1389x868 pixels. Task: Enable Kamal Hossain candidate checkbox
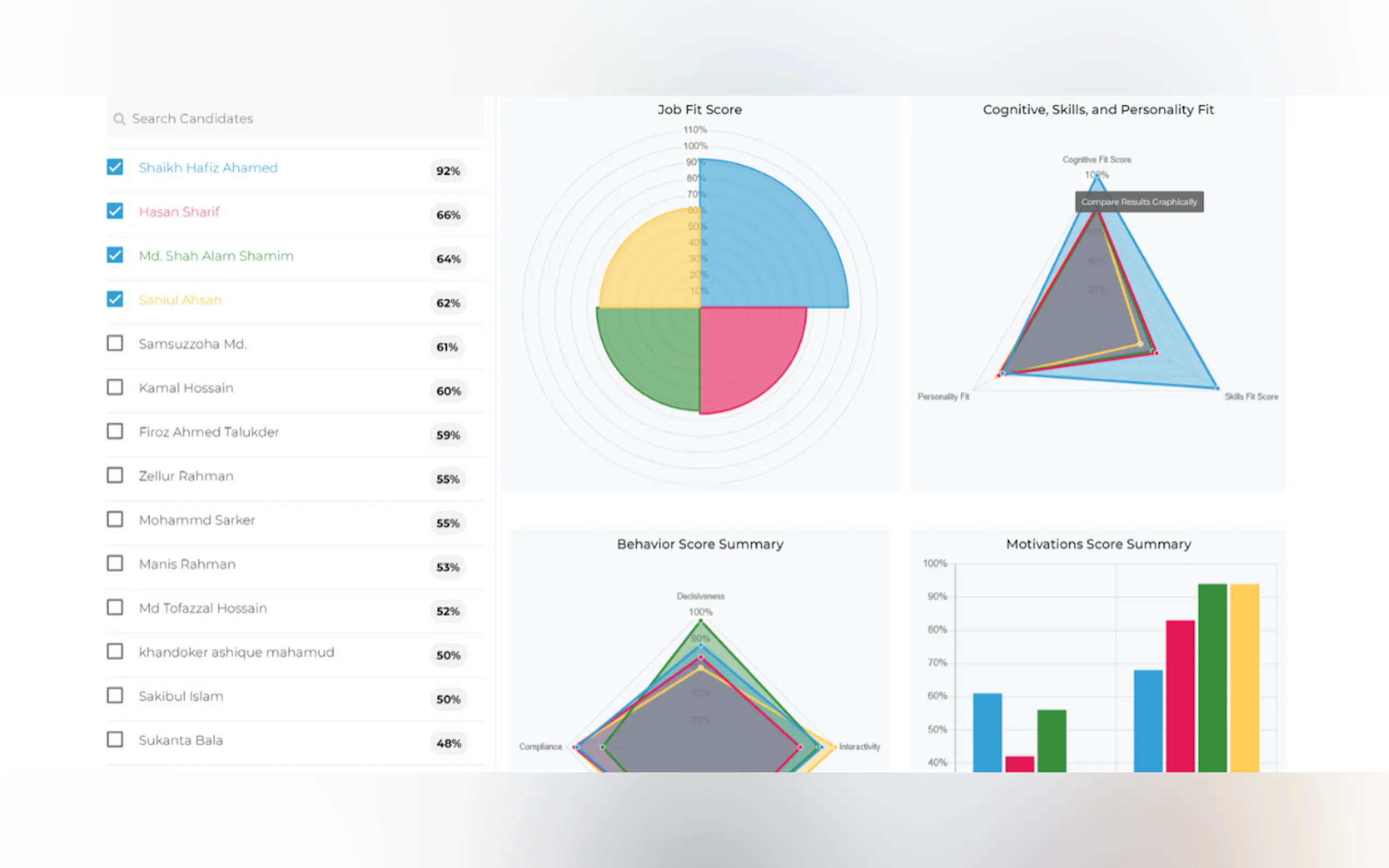click(115, 388)
